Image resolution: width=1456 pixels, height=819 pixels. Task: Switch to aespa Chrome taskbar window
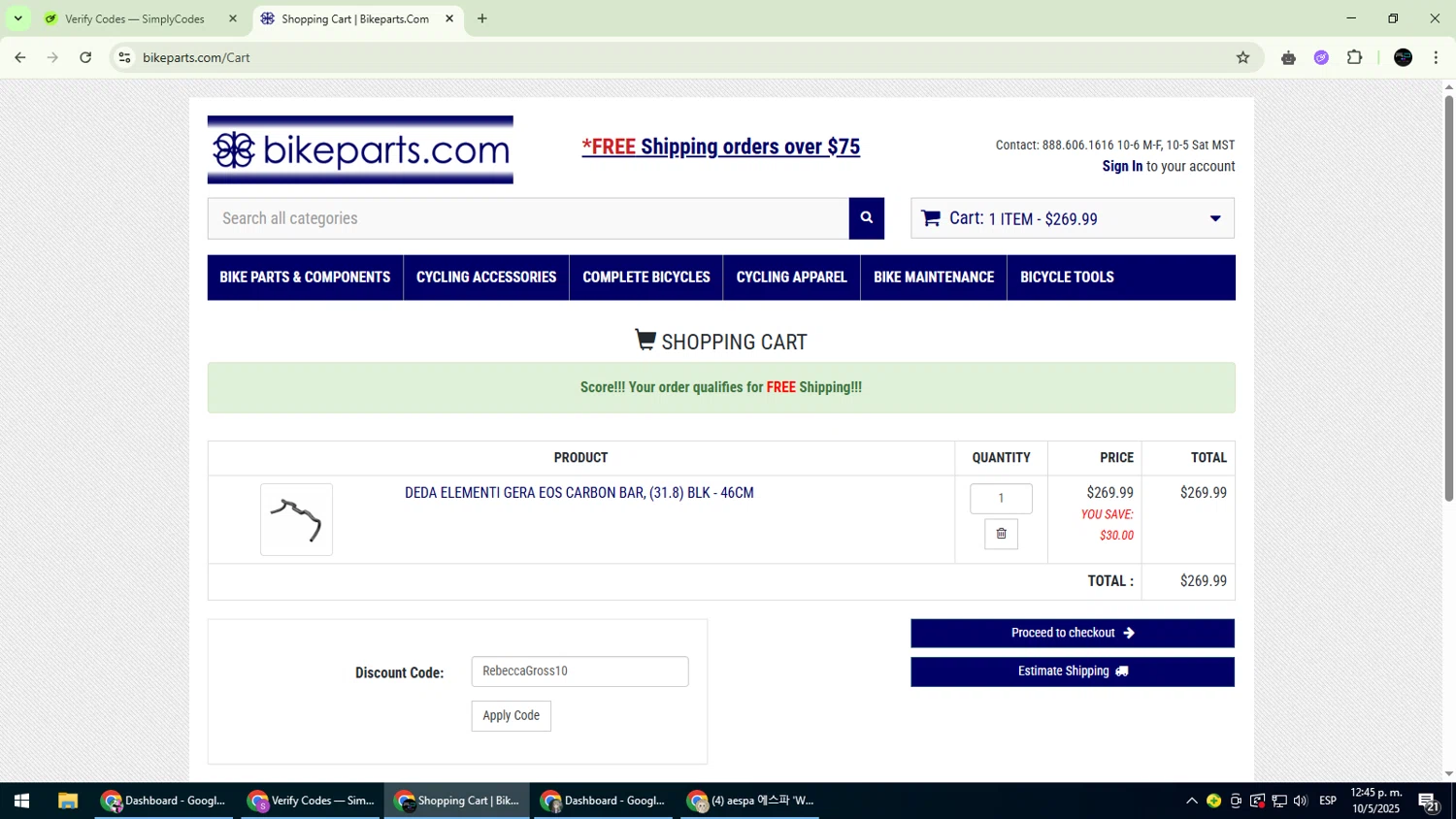tap(750, 801)
